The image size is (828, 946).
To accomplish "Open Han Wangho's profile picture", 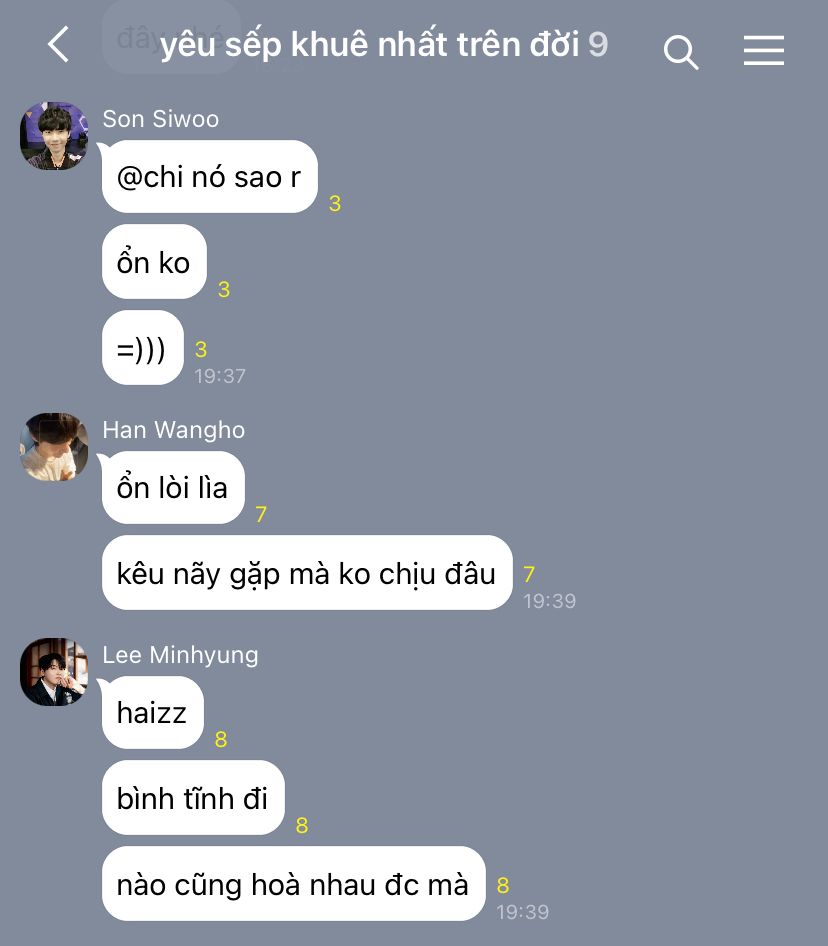I will [54, 447].
